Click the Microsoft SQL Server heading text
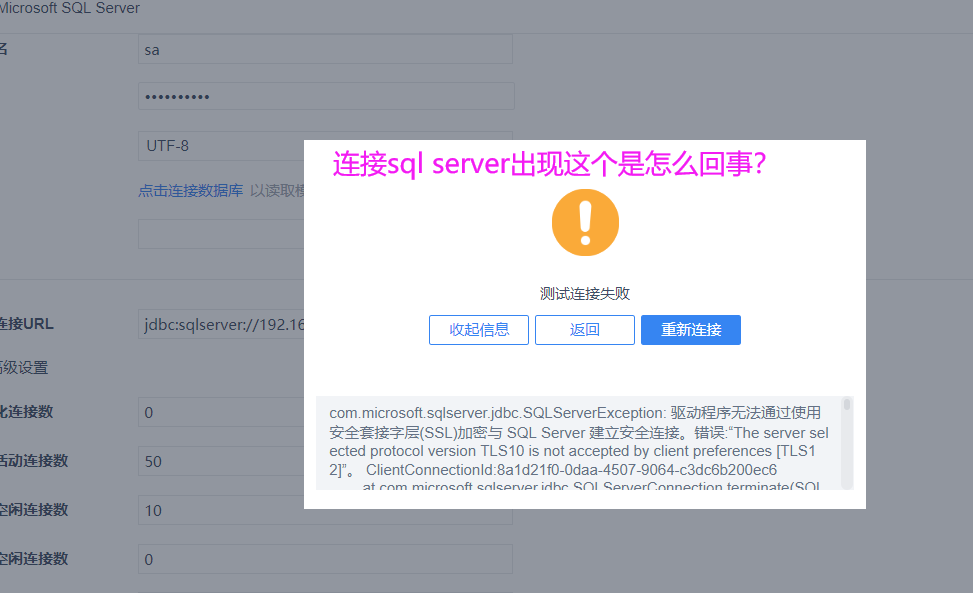This screenshot has width=973, height=593. (x=69, y=8)
